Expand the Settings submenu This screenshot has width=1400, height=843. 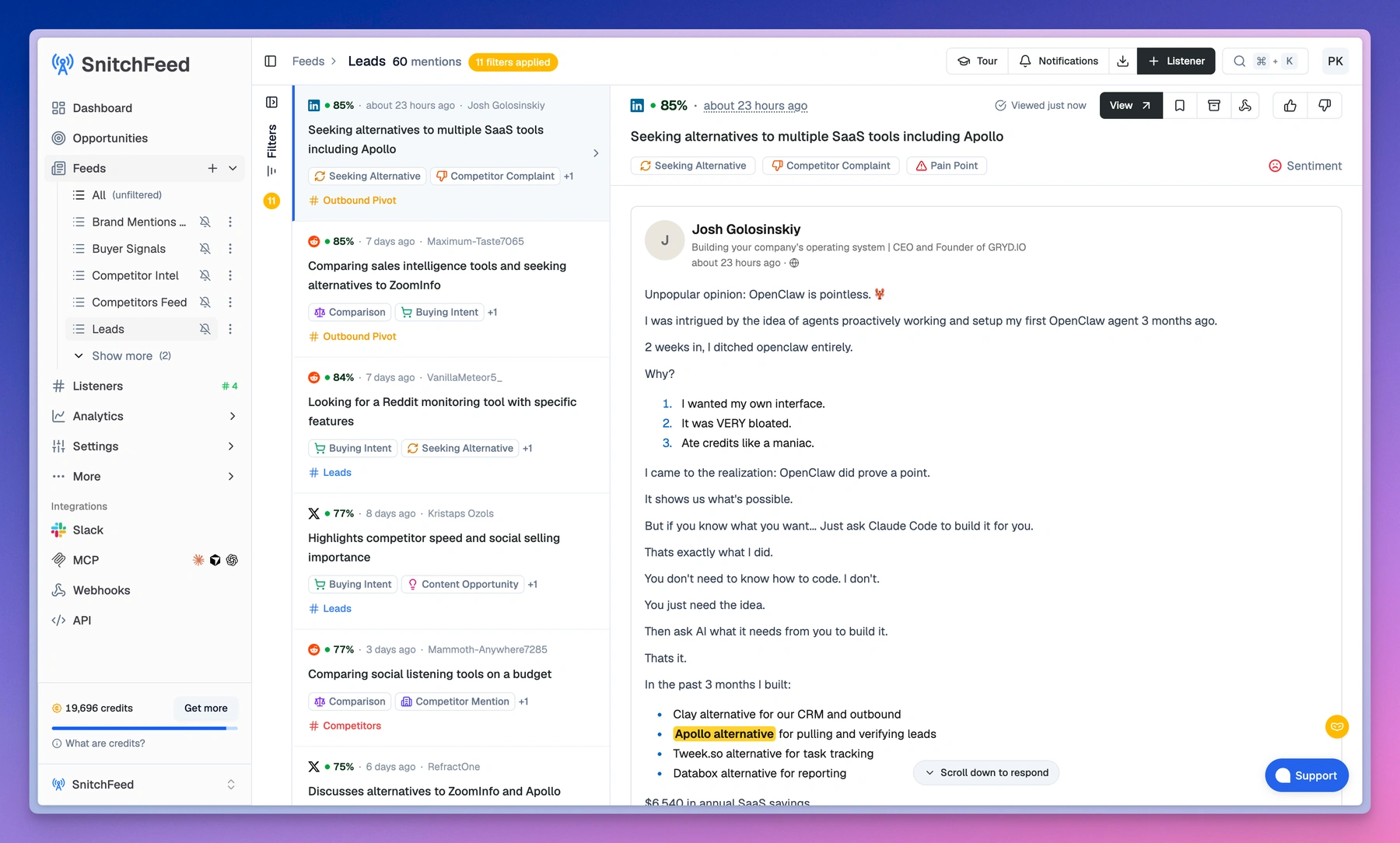click(x=231, y=446)
